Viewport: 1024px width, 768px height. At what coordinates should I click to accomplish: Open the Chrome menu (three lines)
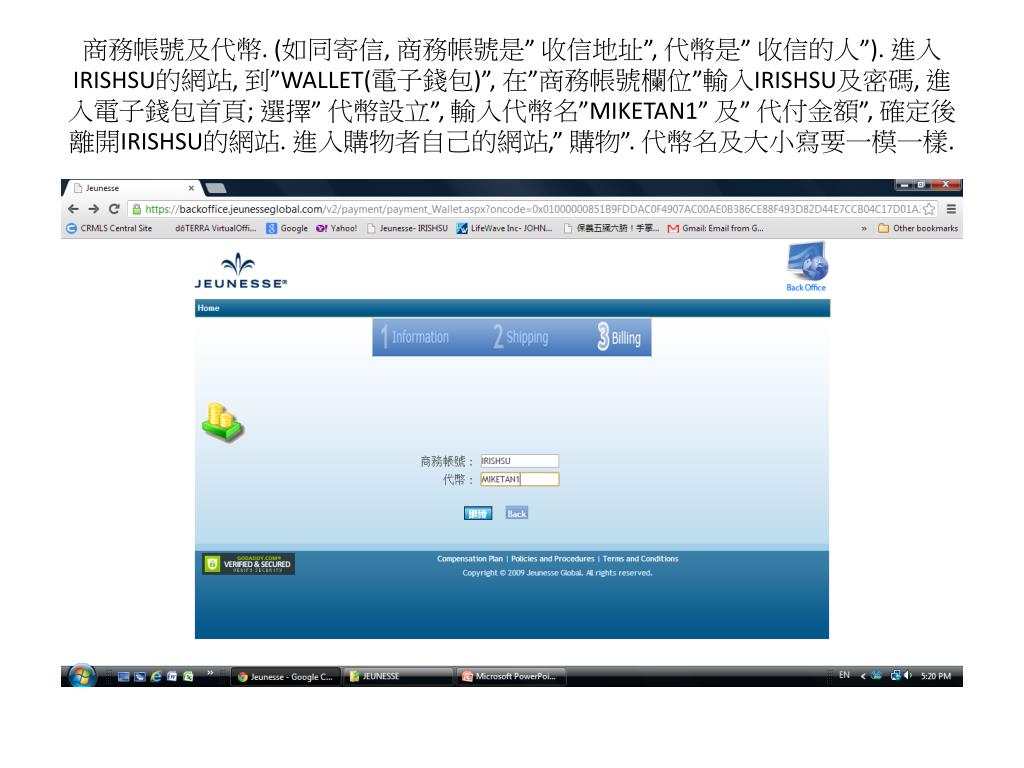click(x=952, y=209)
